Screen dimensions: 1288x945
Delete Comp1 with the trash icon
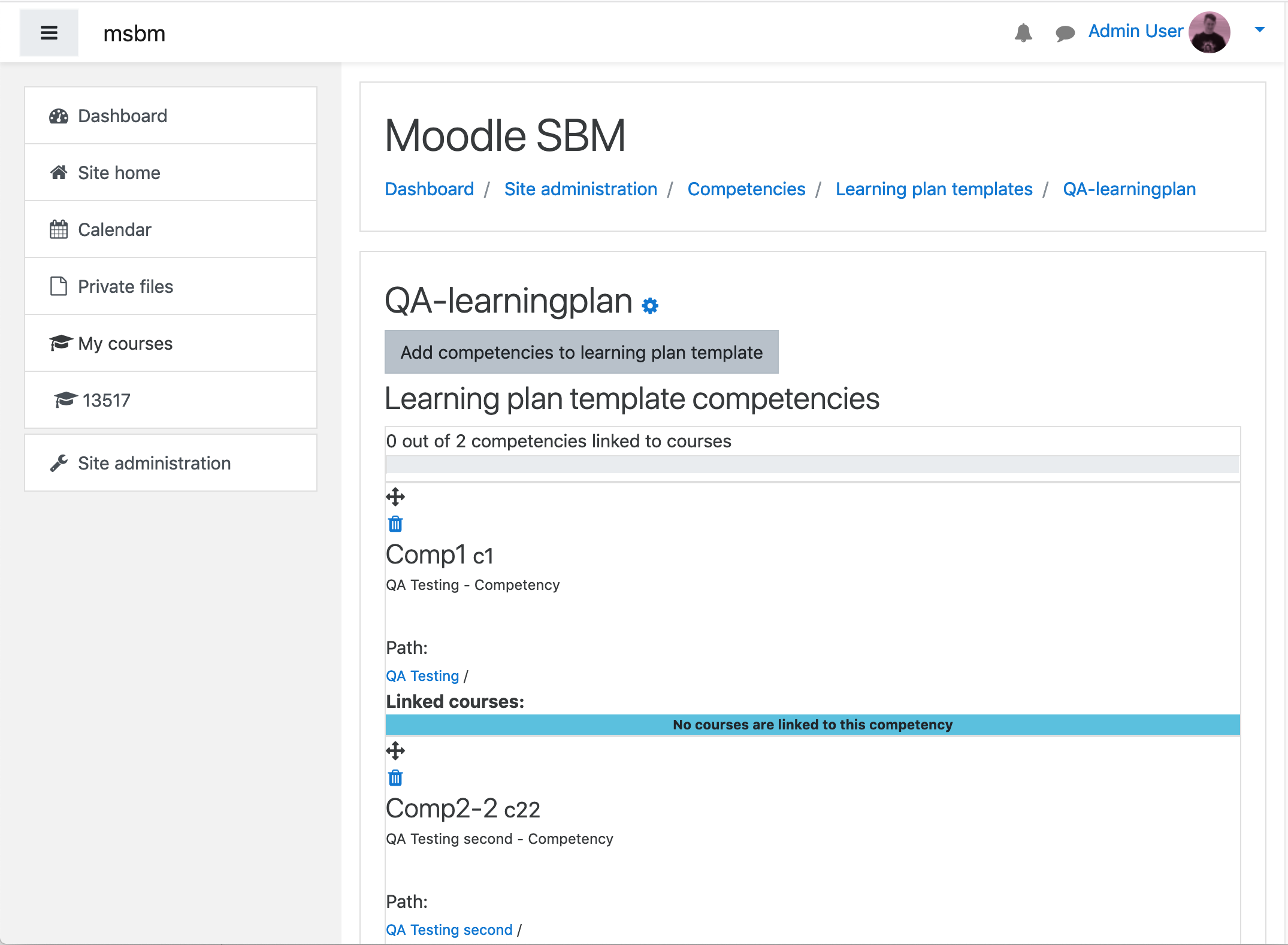point(395,524)
